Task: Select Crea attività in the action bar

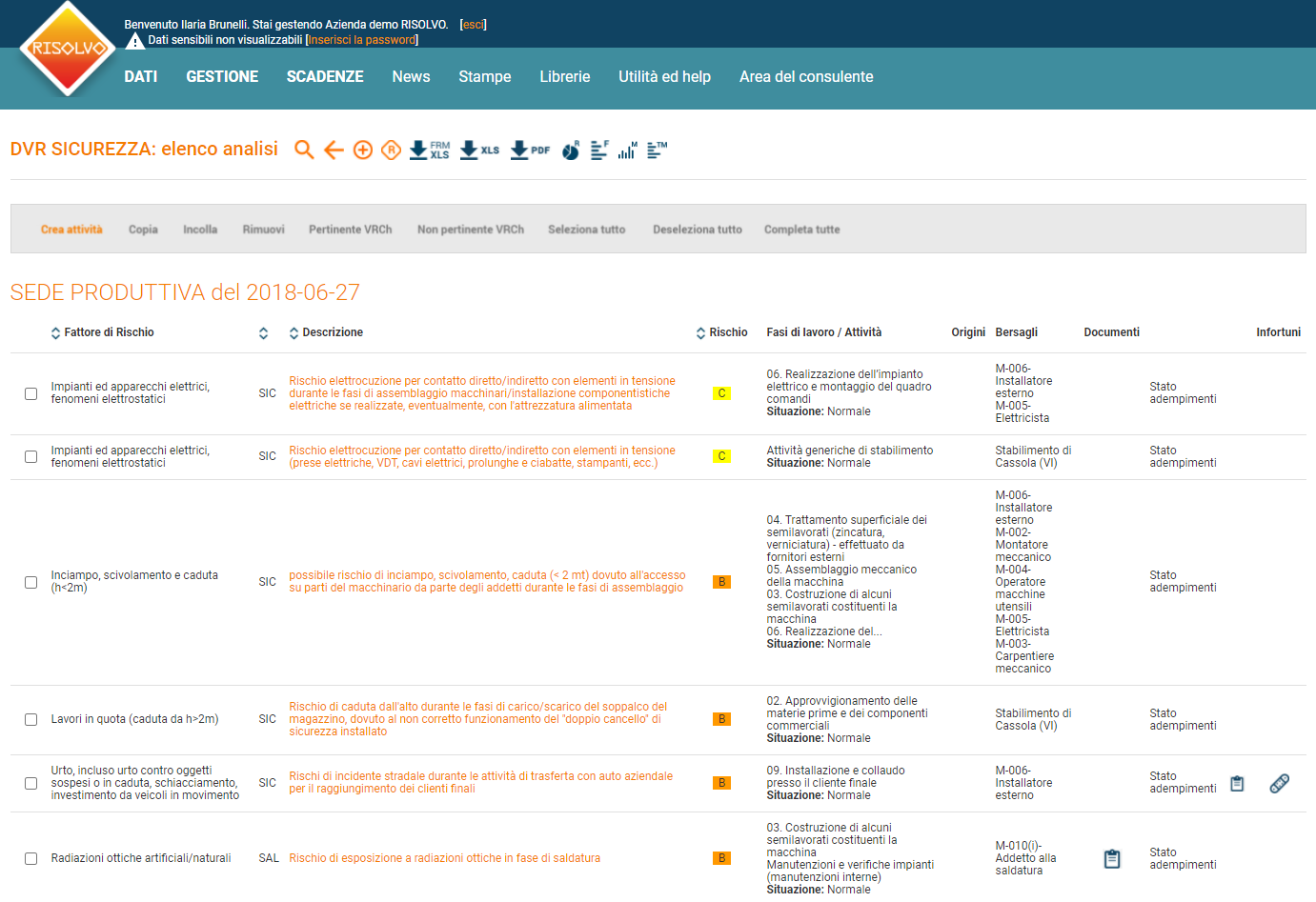Action: (71, 229)
